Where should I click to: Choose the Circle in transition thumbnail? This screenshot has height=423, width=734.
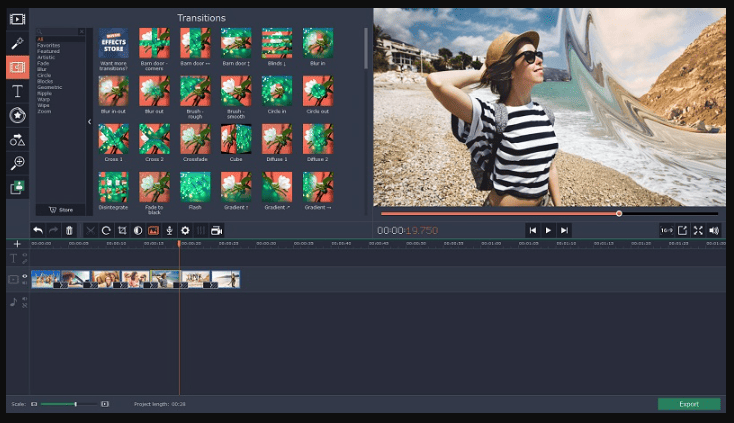pos(277,91)
